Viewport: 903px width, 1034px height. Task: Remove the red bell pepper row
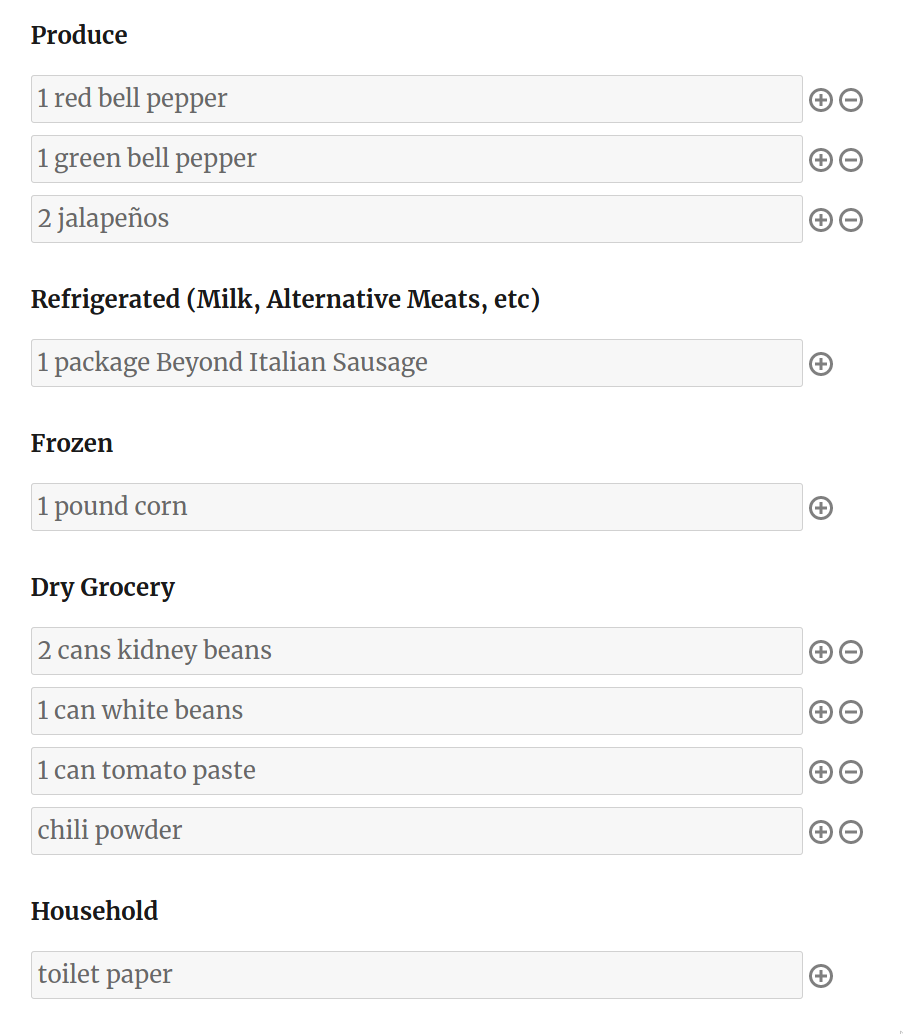coord(851,100)
